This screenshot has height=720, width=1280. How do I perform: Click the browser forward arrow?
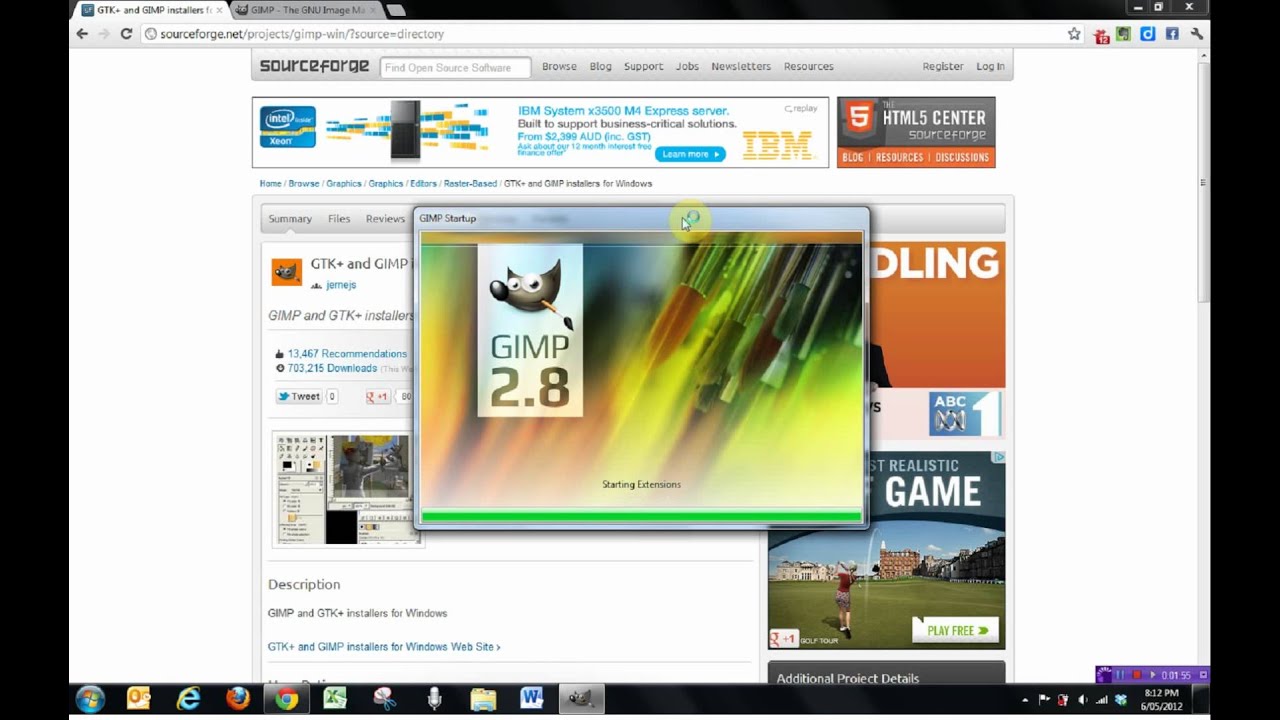(x=104, y=33)
